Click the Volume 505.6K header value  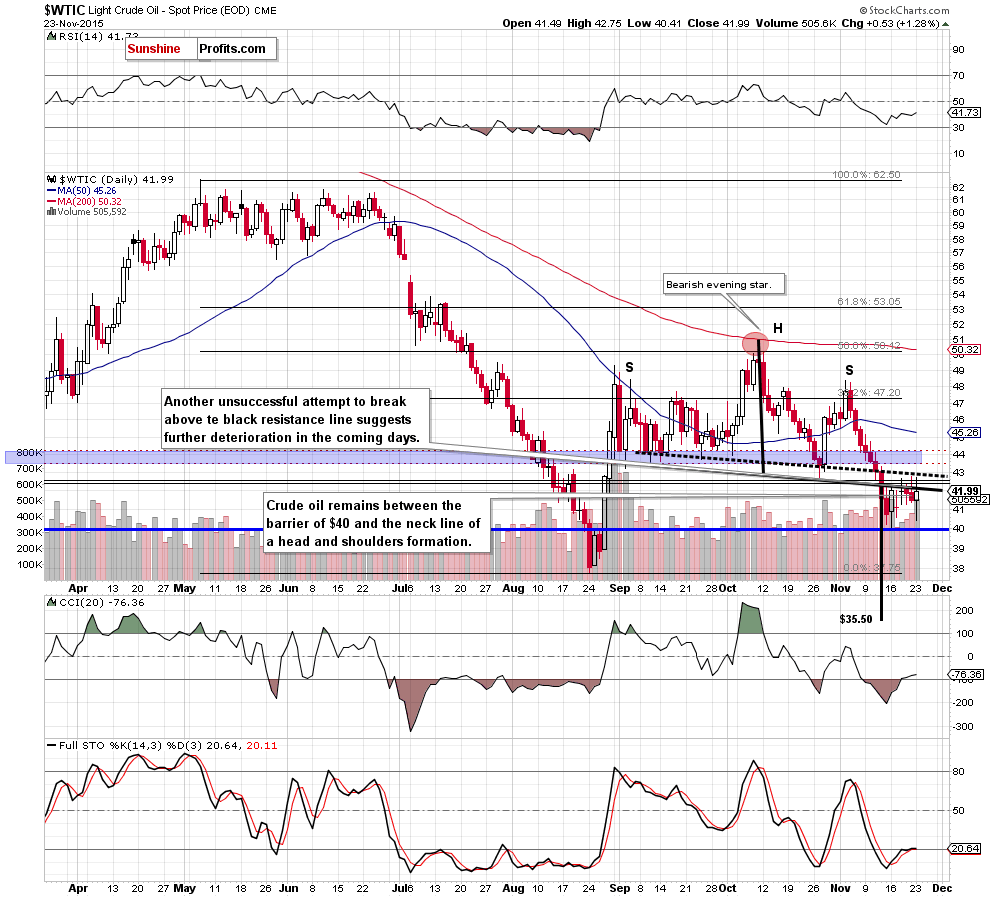coord(796,23)
